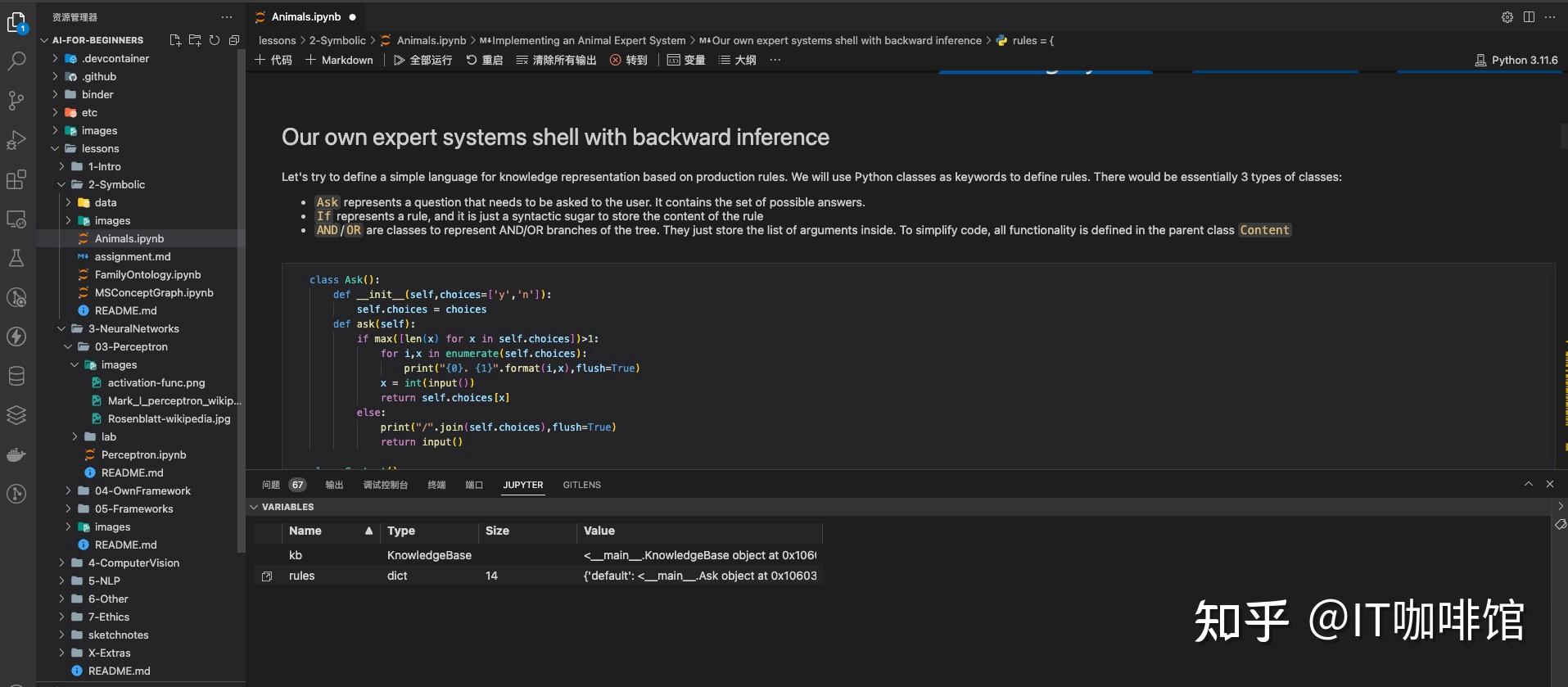Open notebook settings gear icon
Image resolution: width=1568 pixels, height=687 pixels.
click(1507, 16)
